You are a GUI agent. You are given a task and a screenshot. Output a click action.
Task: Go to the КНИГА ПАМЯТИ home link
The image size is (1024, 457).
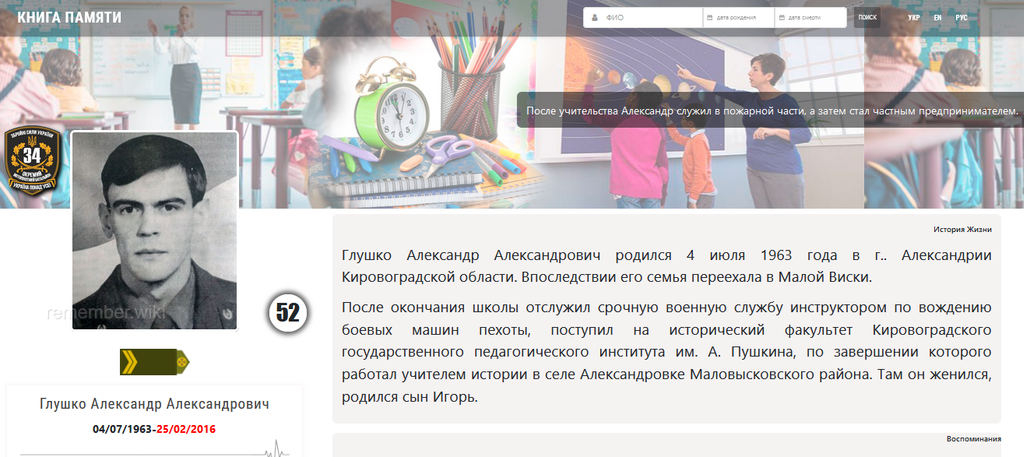(70, 18)
